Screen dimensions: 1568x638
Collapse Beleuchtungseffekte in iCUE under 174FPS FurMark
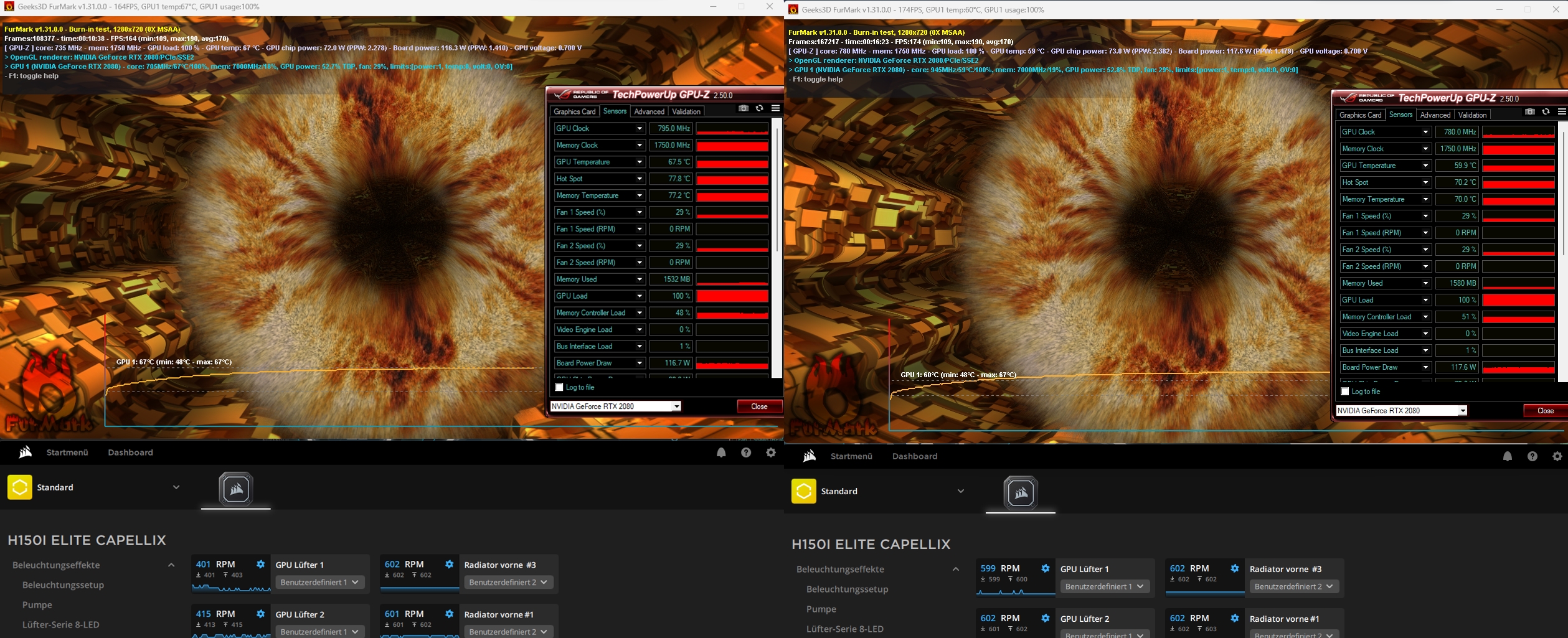(x=956, y=569)
